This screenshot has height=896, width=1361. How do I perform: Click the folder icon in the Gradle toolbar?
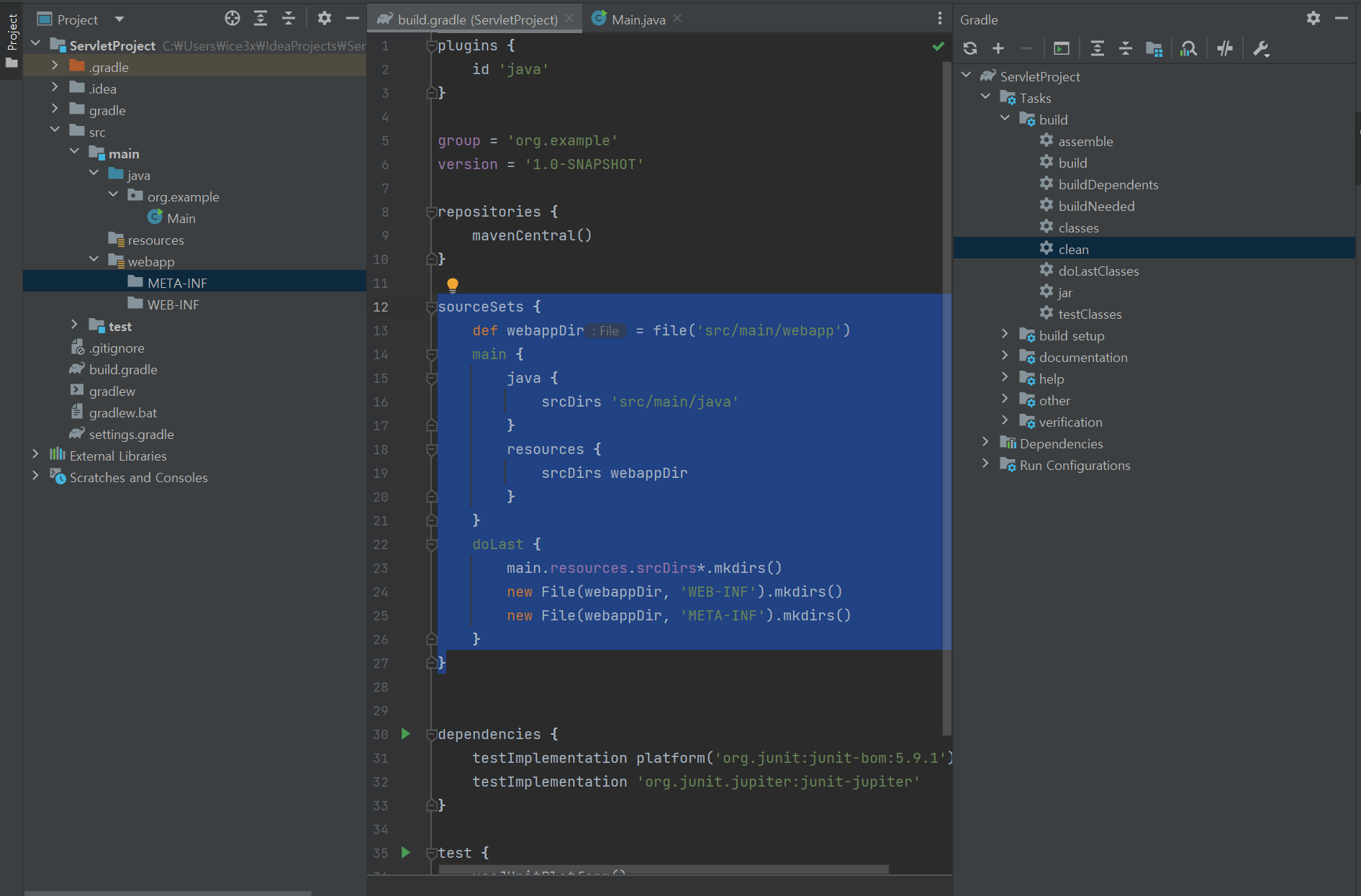[x=1154, y=48]
